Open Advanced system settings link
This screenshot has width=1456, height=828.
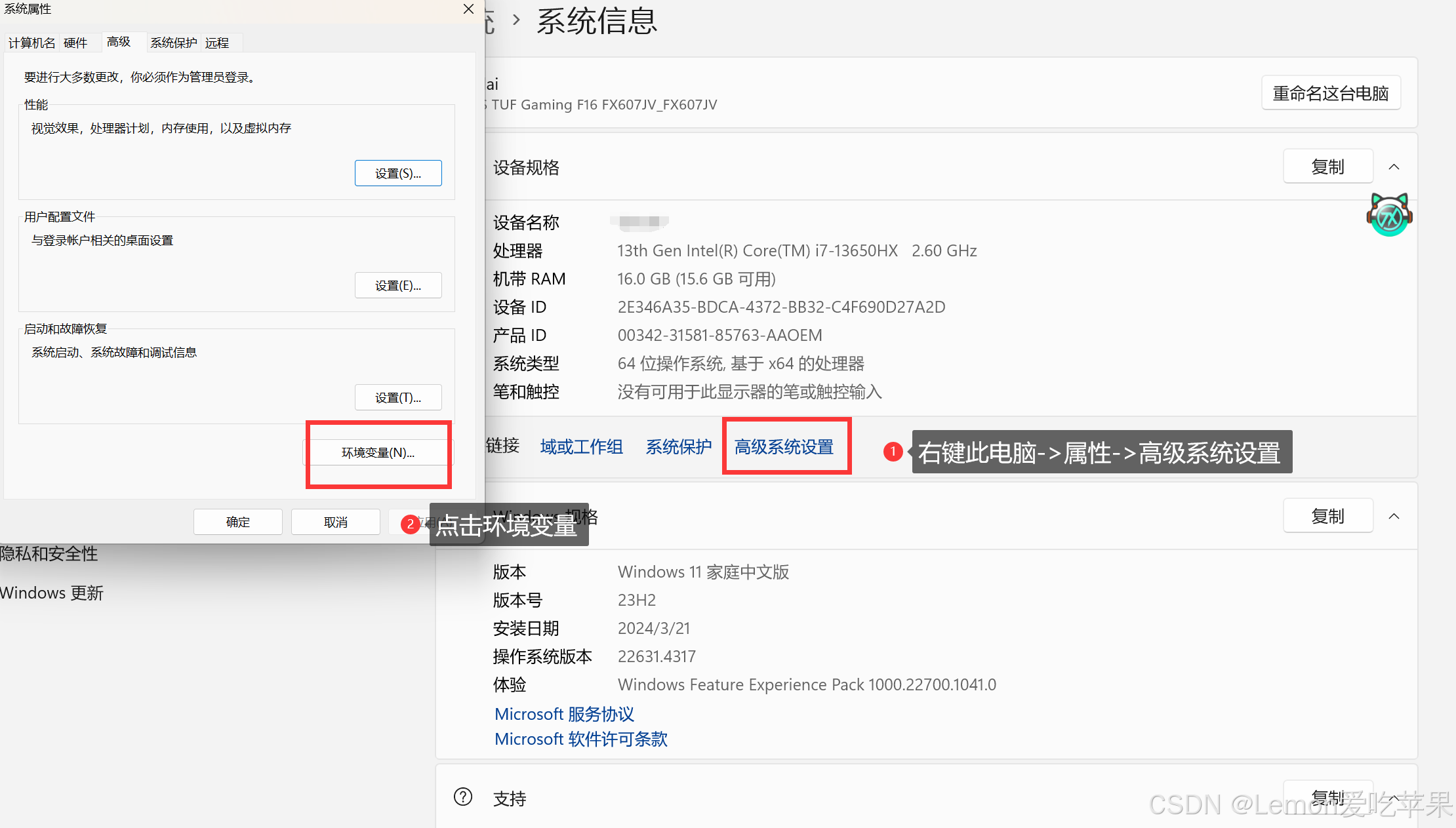pos(784,446)
